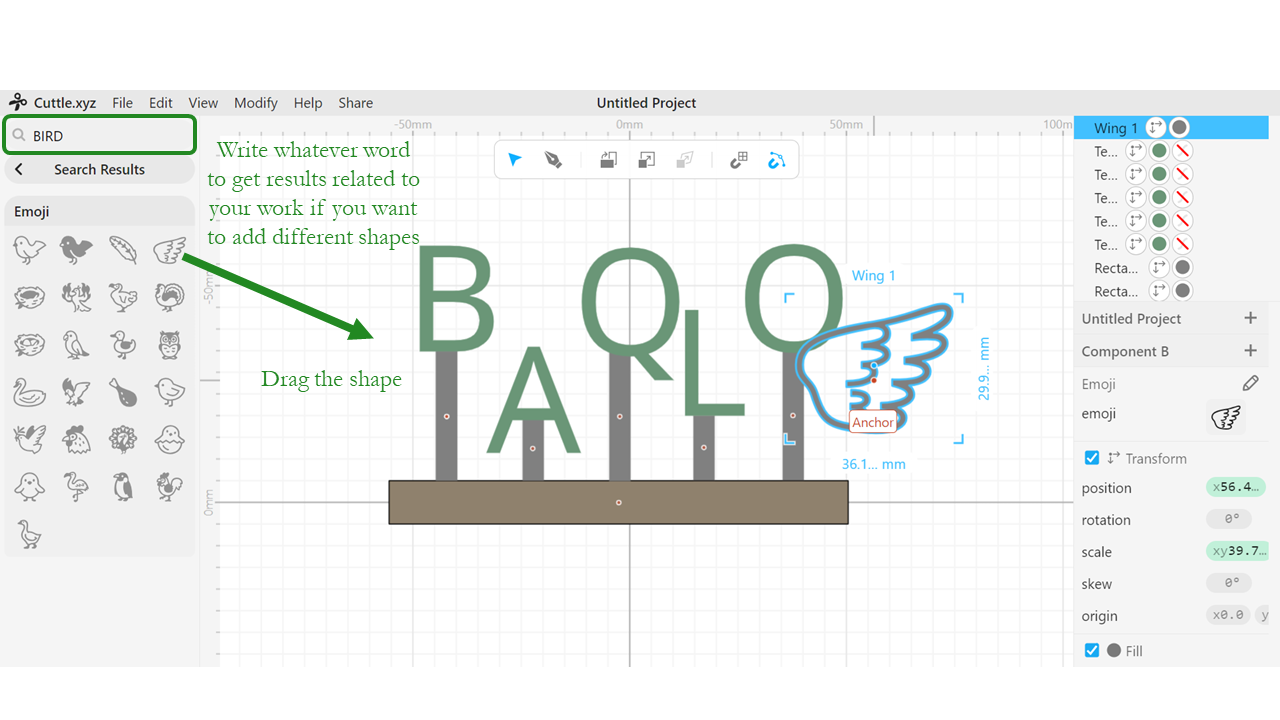Toggle the Transform checkbox
1280x720 pixels.
pos(1092,458)
